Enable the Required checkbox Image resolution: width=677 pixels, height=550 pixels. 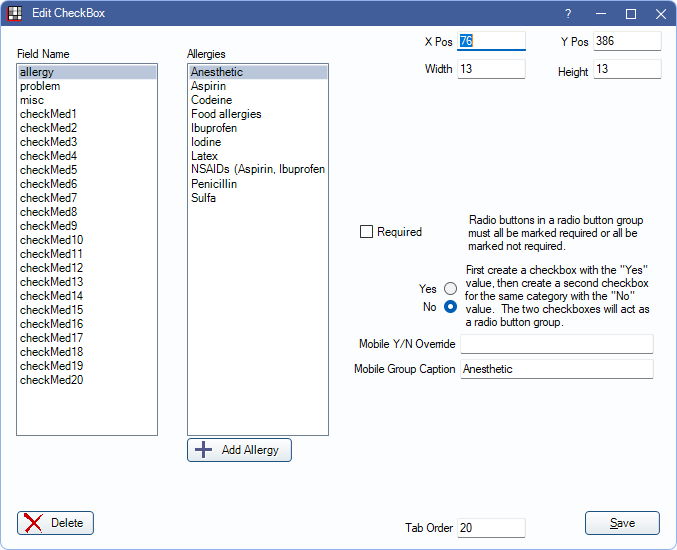pyautogui.click(x=367, y=232)
